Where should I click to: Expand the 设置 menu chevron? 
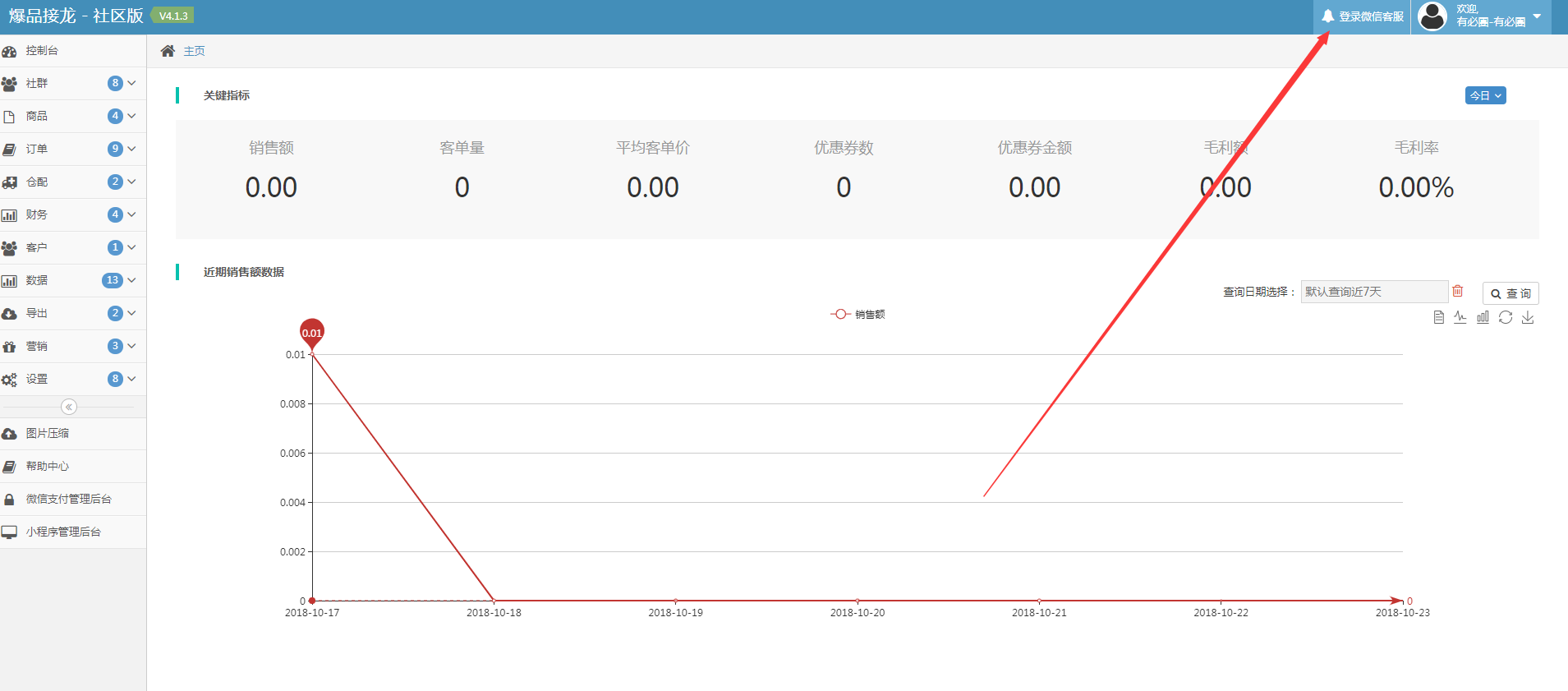pyautogui.click(x=131, y=379)
